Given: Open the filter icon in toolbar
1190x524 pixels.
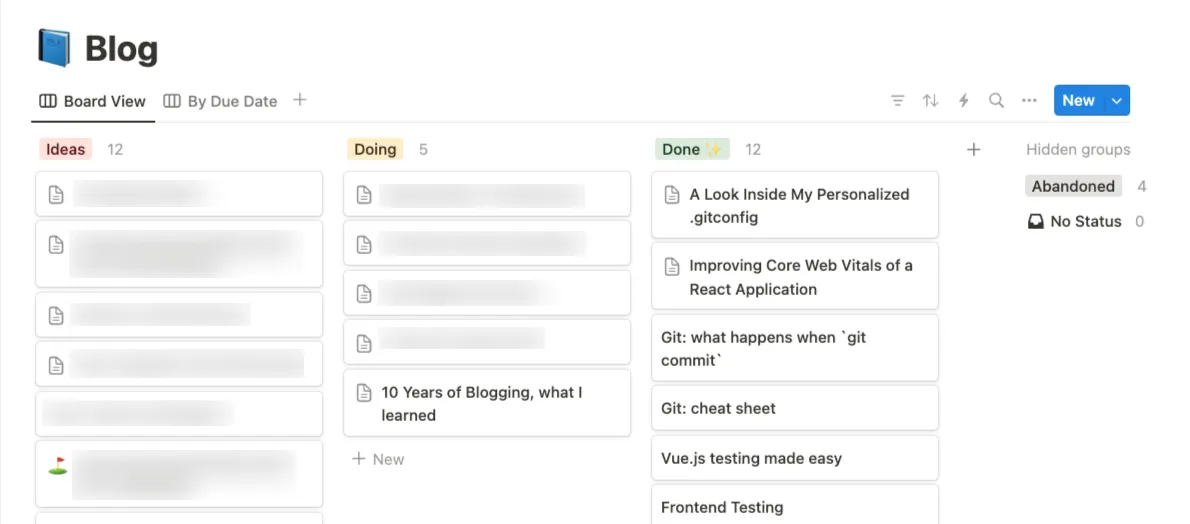Looking at the screenshot, I should coord(898,100).
